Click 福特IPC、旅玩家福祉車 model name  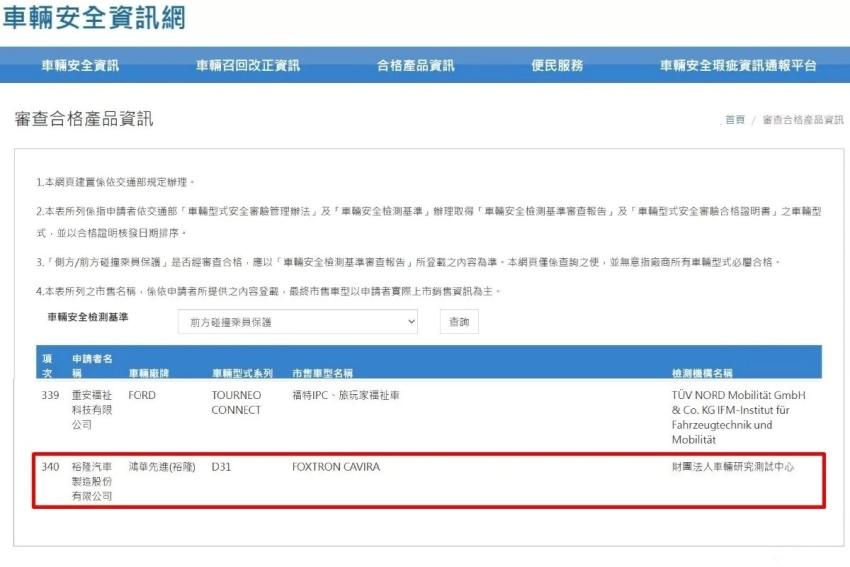[x=346, y=395]
